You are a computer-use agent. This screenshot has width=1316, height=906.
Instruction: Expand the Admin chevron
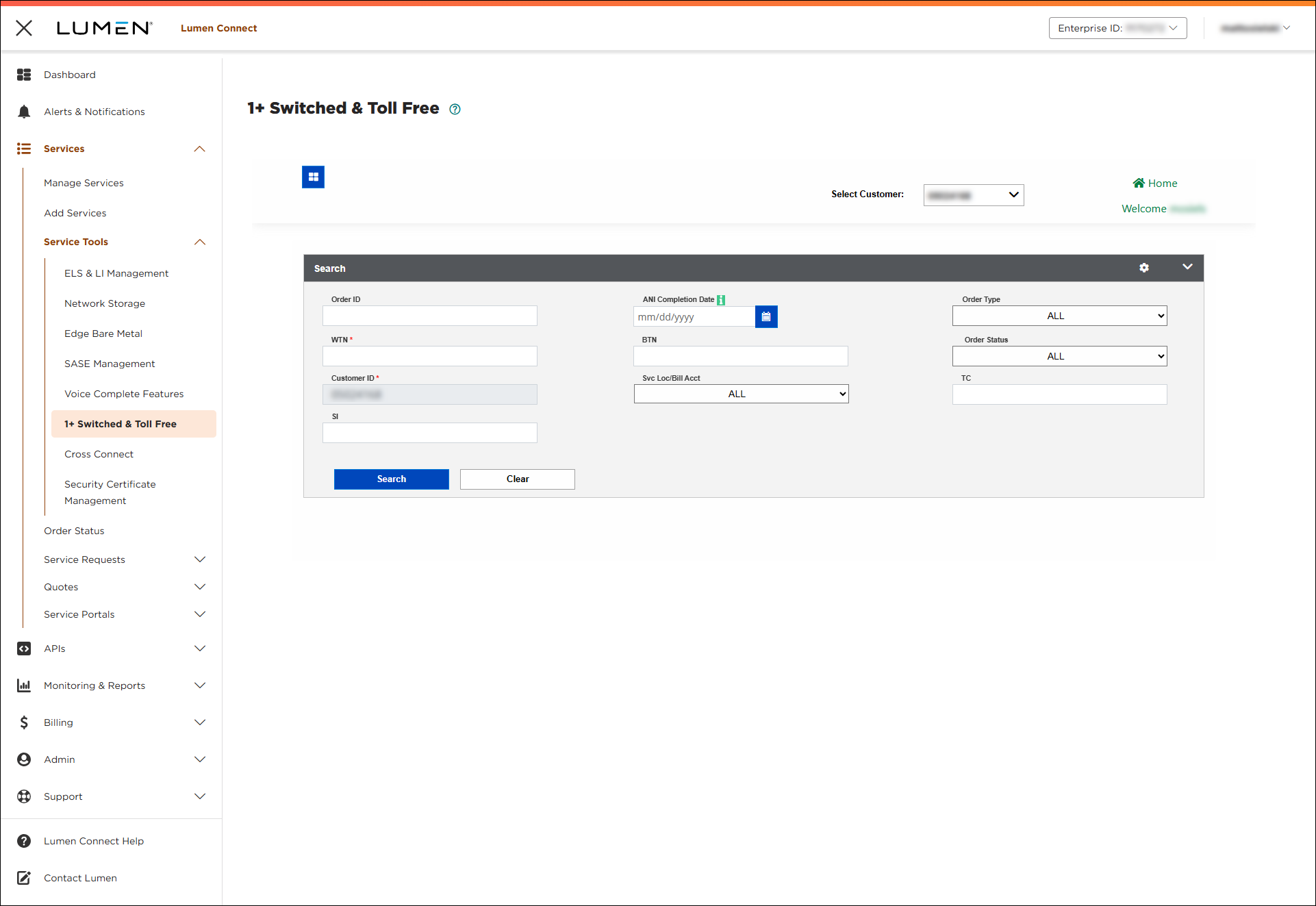point(200,759)
